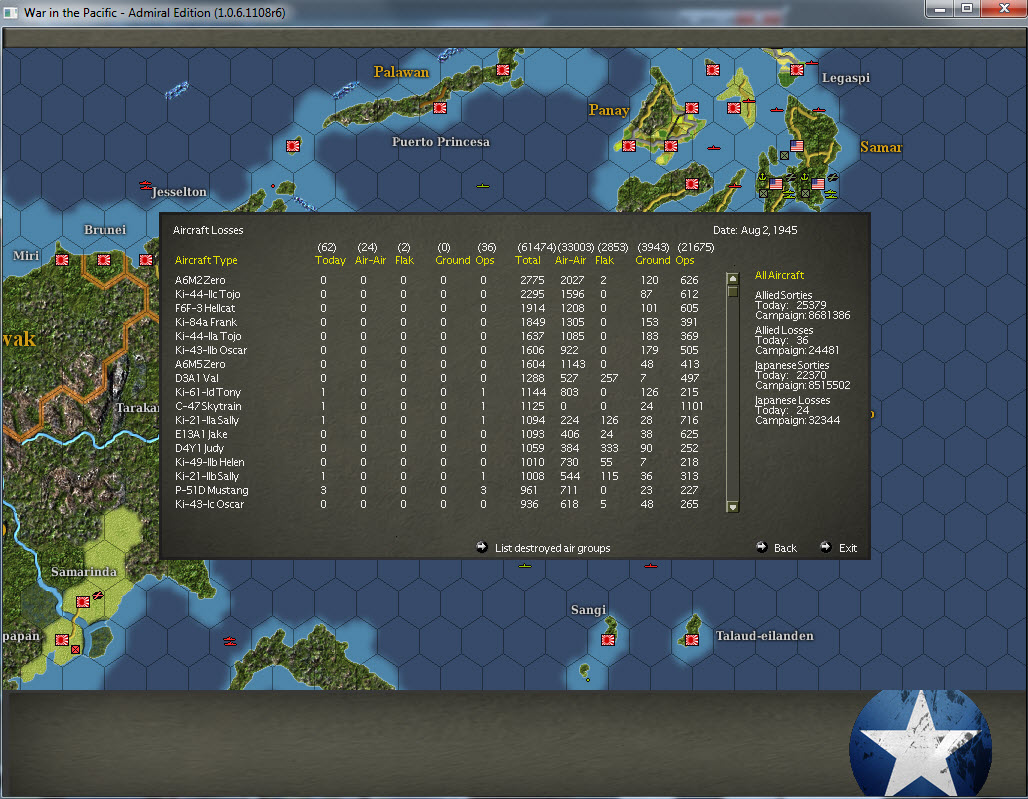Screen dimensions: 1028x799
Task: Exit the Aircraft Losses panel
Action: (x=848, y=548)
